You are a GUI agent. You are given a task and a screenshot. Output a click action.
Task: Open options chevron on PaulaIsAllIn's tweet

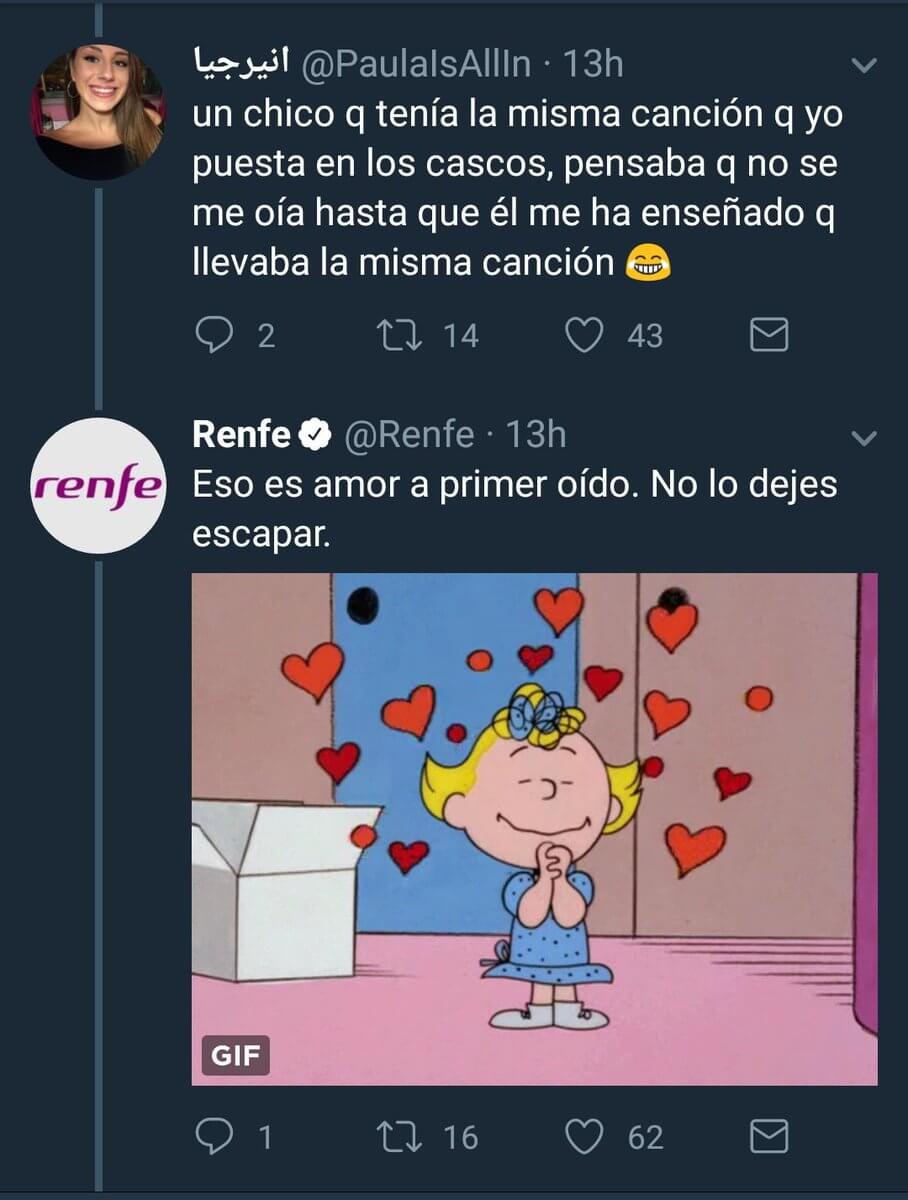[862, 67]
